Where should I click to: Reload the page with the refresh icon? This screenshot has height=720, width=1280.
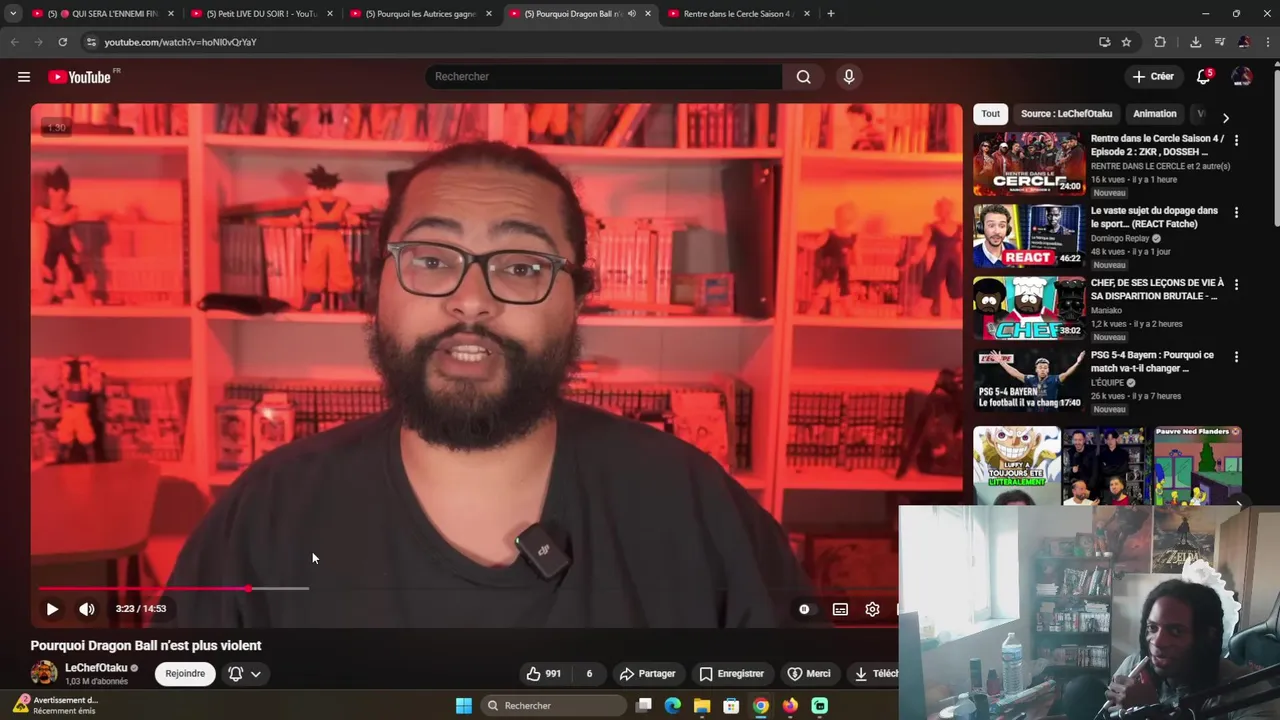click(62, 42)
